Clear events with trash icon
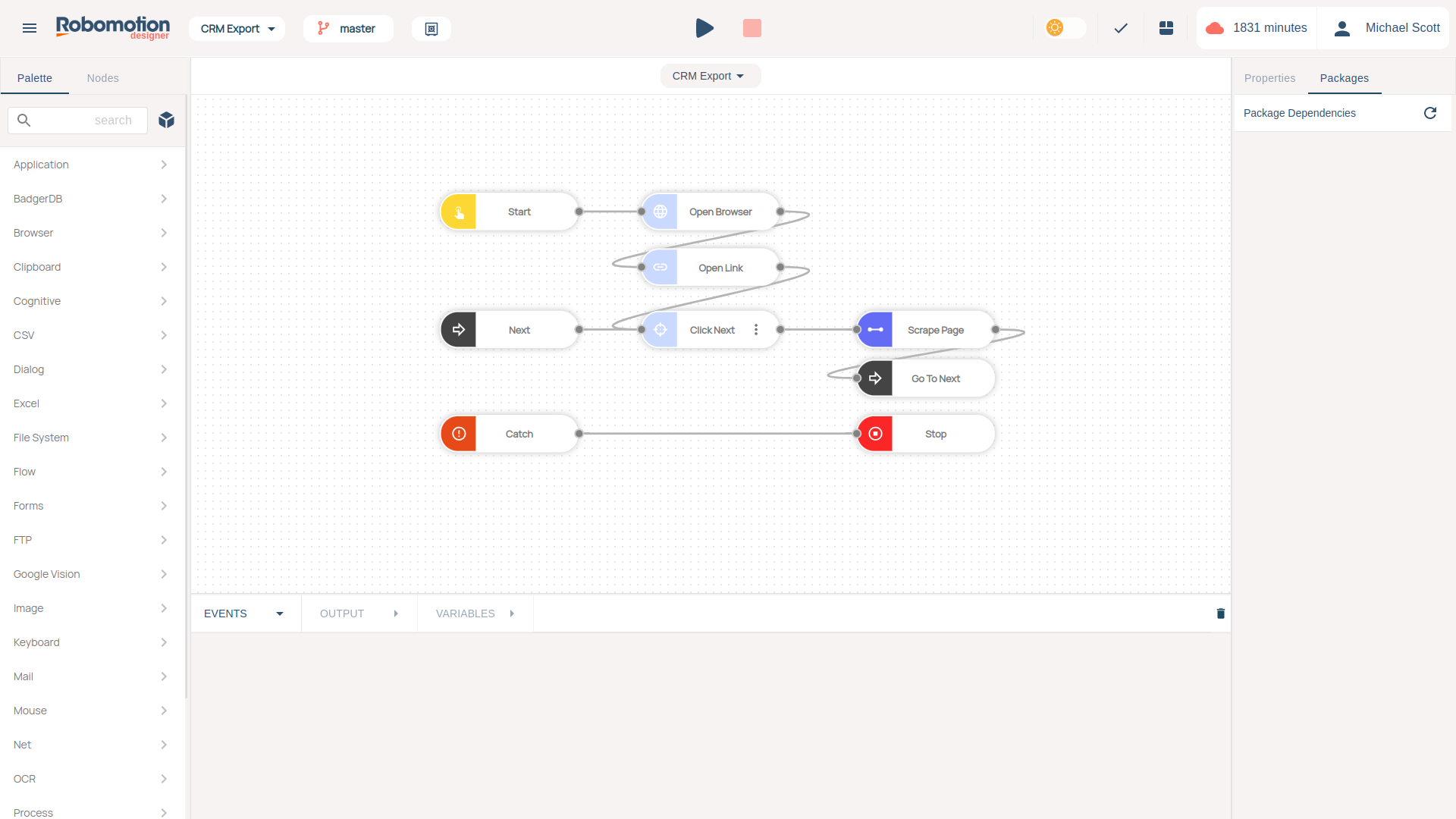The height and width of the screenshot is (819, 1456). point(1221,613)
